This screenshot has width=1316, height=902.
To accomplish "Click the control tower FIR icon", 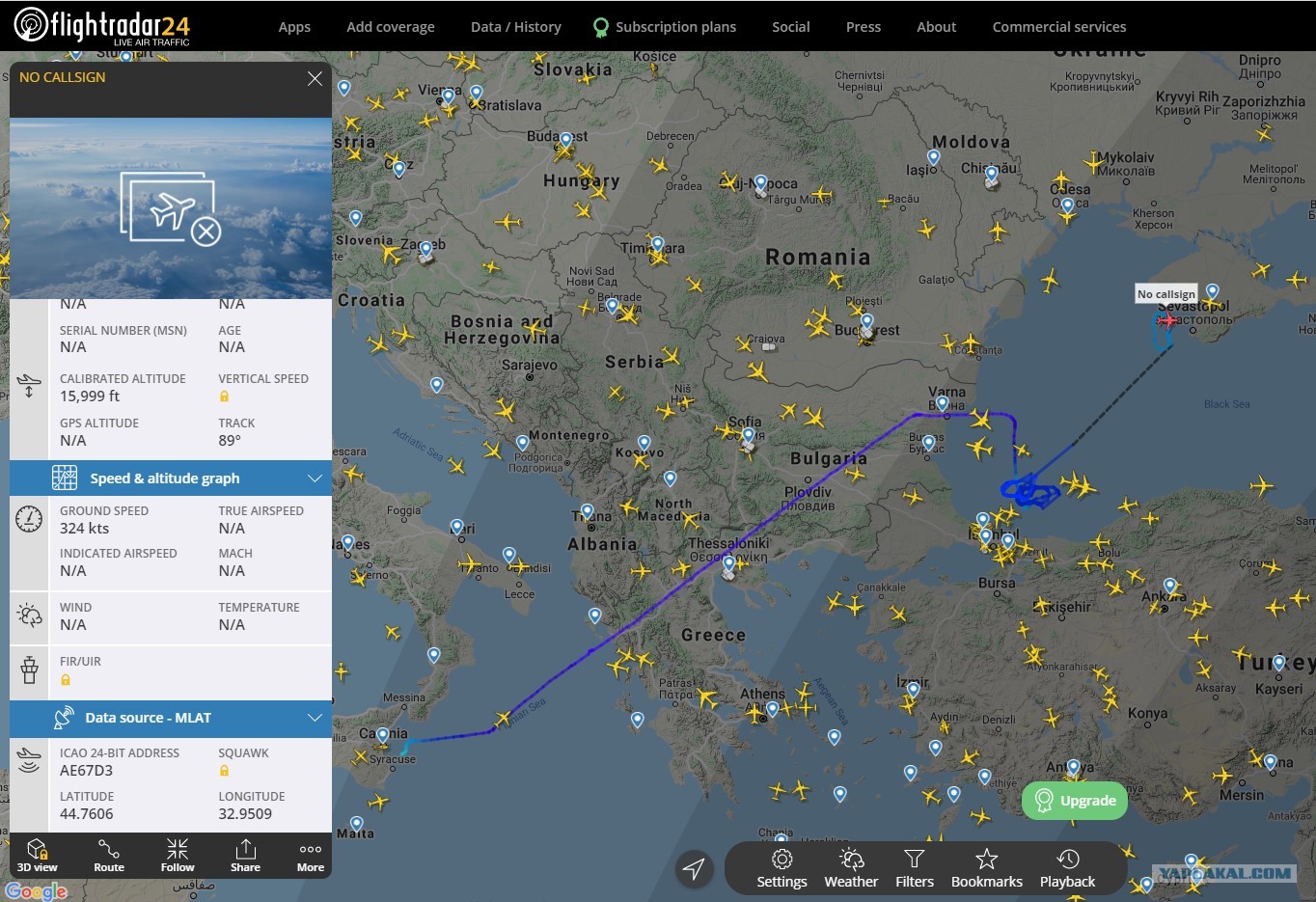I will pyautogui.click(x=29, y=669).
